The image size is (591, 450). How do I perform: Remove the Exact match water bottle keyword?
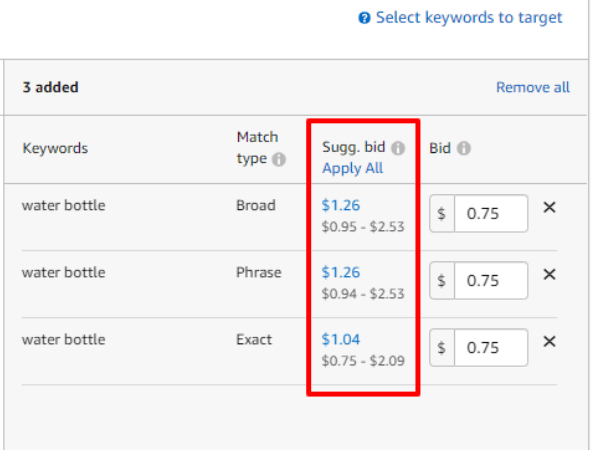click(550, 341)
